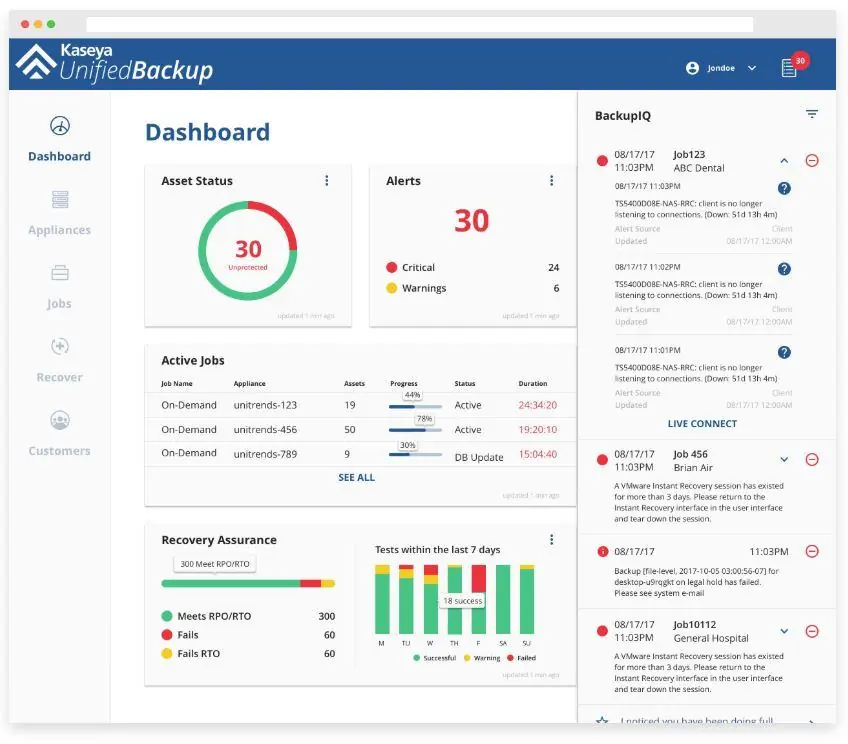
Task: Expand the Job10112 General Hospital entry
Action: coord(784,631)
